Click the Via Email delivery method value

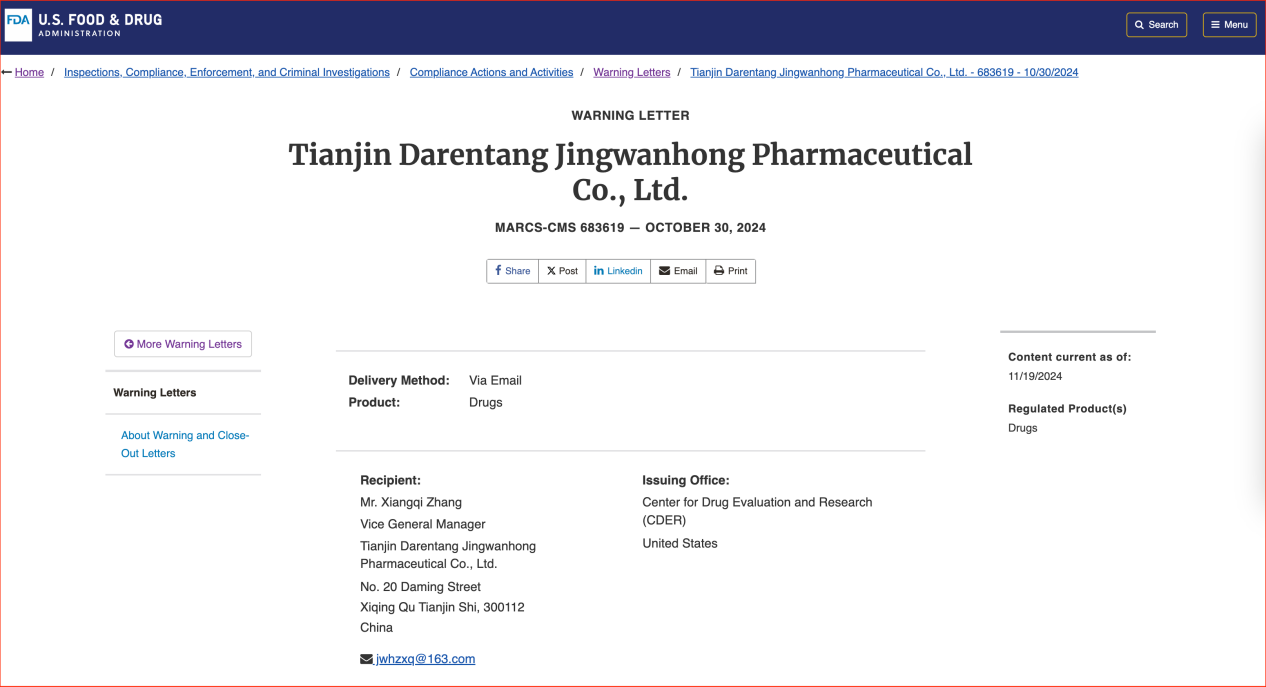pyautogui.click(x=495, y=380)
